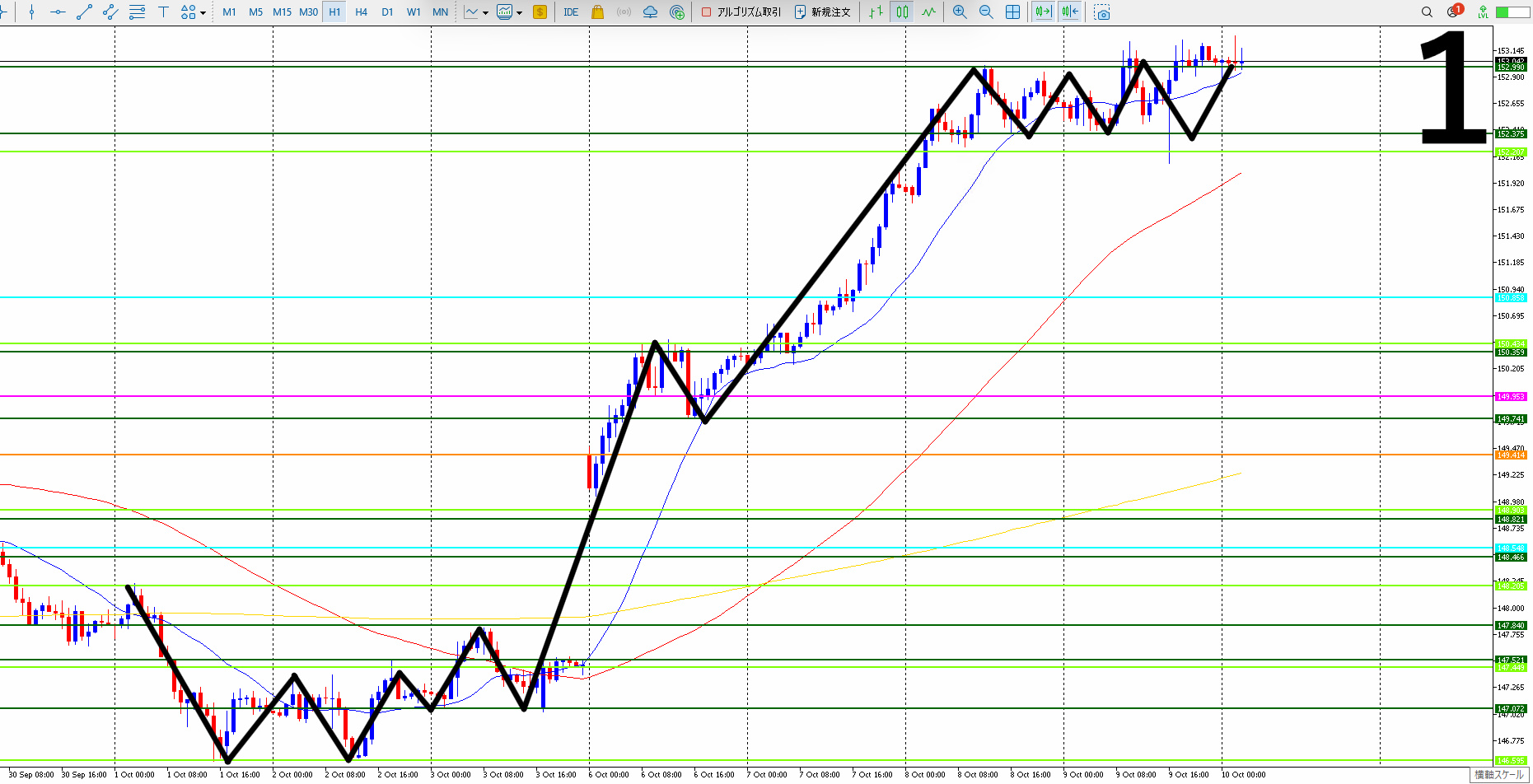Switch to the M30 timeframe

308,12
